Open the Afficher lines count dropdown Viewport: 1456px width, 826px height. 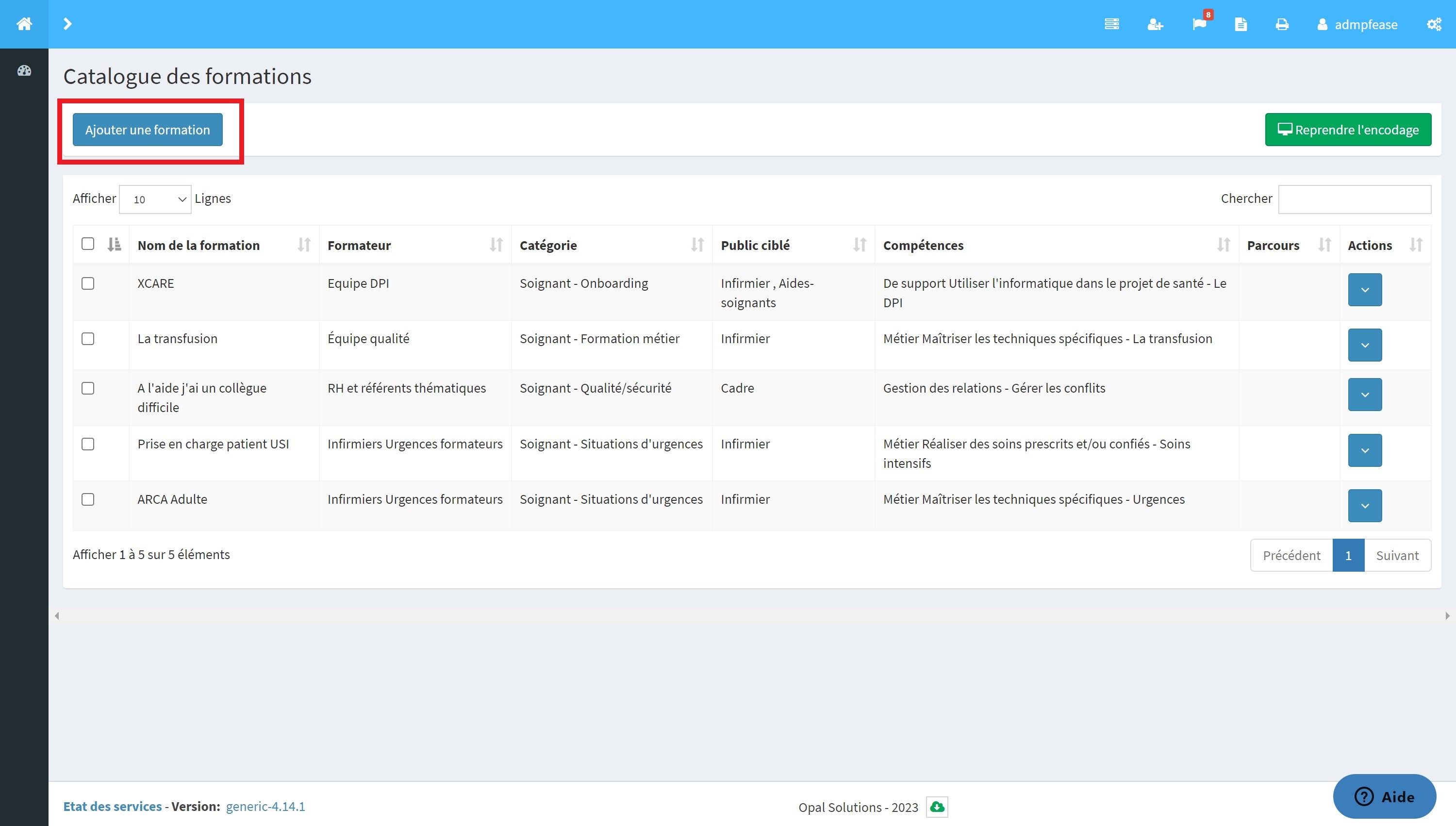(x=155, y=199)
